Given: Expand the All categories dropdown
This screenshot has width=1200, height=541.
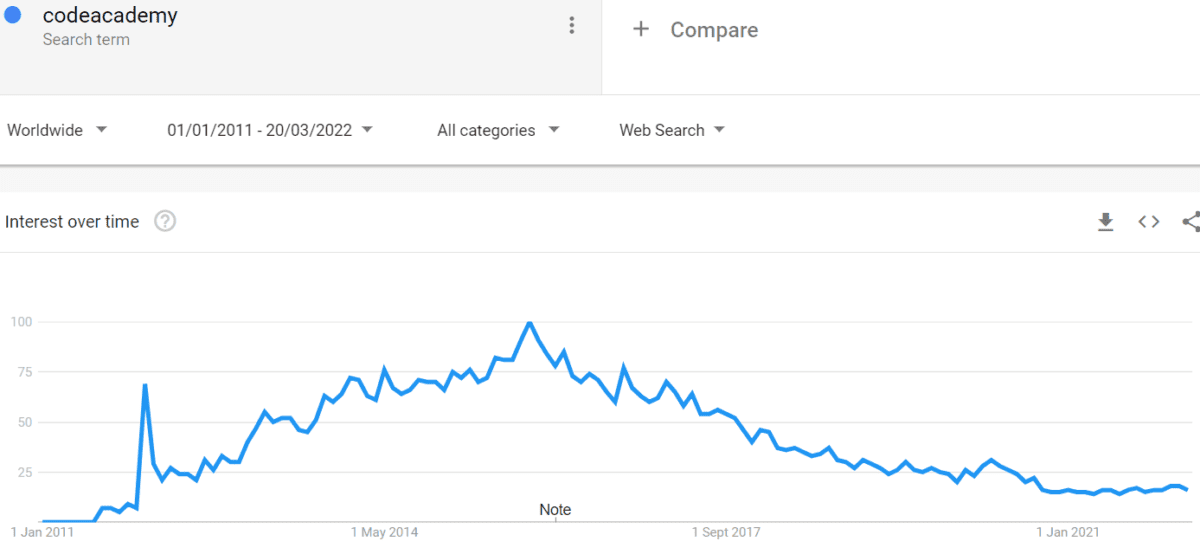Looking at the screenshot, I should point(498,130).
